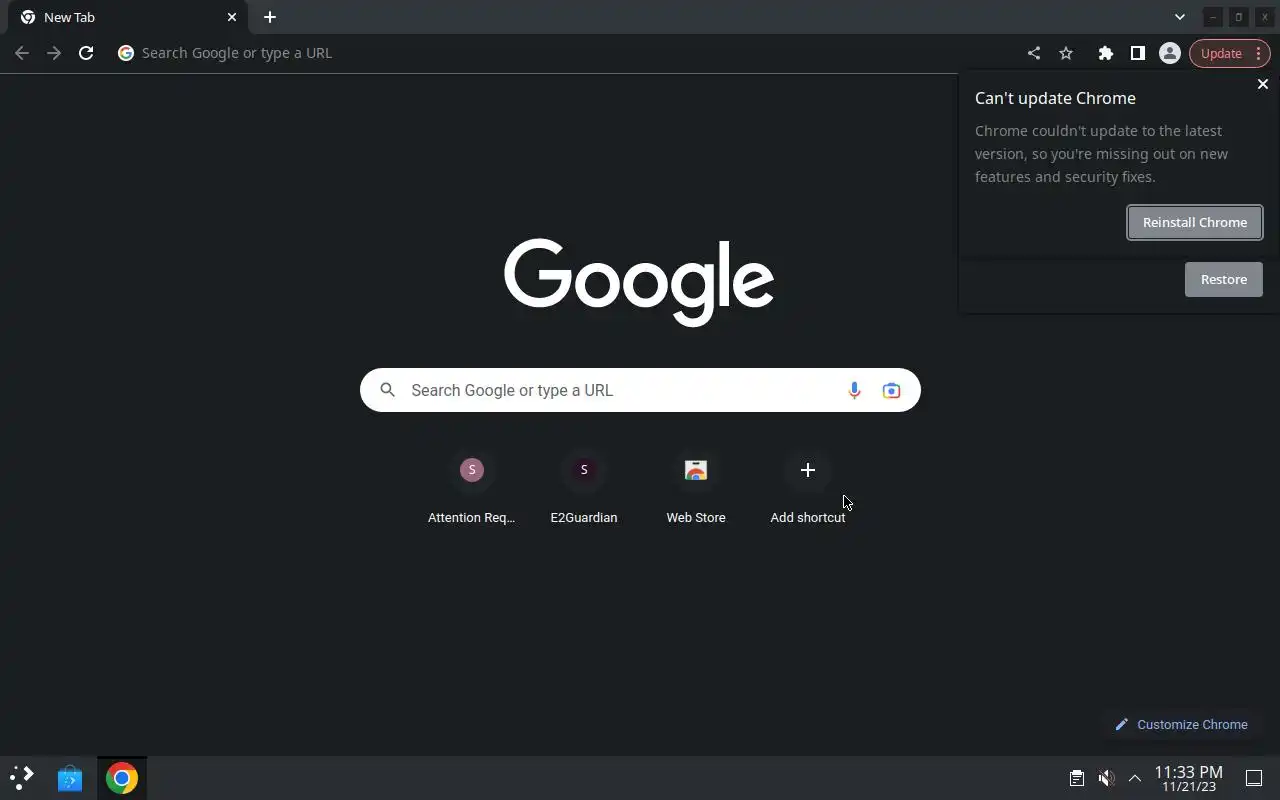Screen dimensions: 1280x800
Task: Reload the current page
Action: coord(86,53)
